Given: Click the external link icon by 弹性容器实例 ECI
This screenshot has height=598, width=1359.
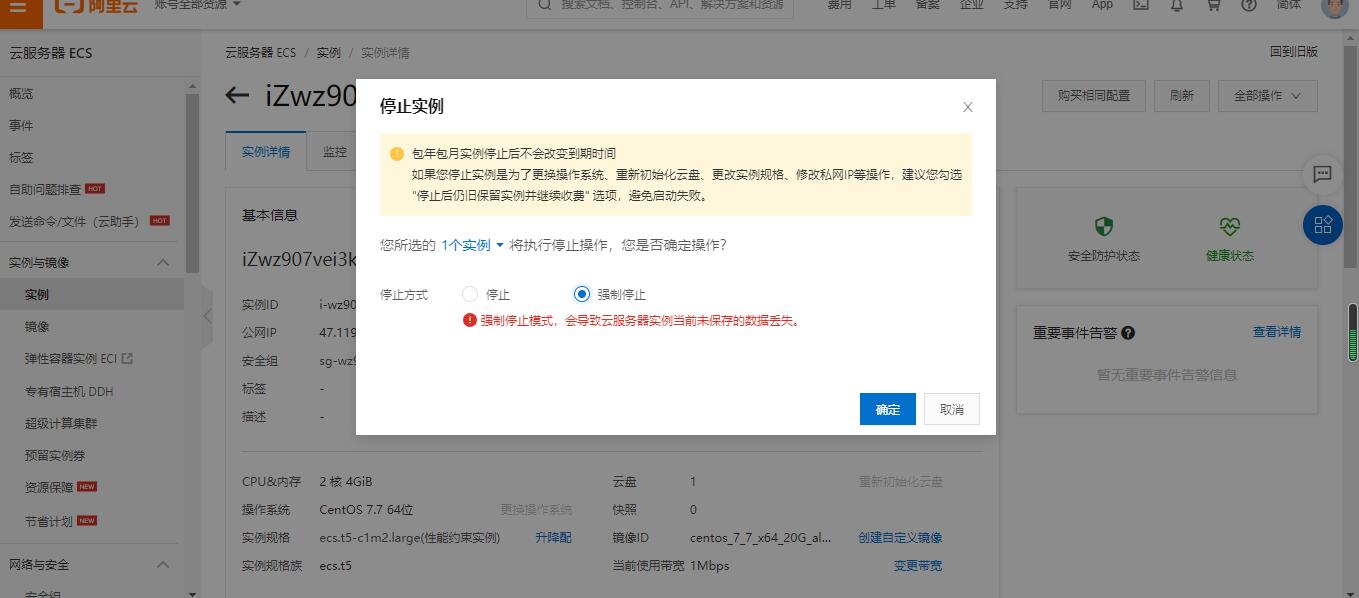Looking at the screenshot, I should click(x=127, y=358).
